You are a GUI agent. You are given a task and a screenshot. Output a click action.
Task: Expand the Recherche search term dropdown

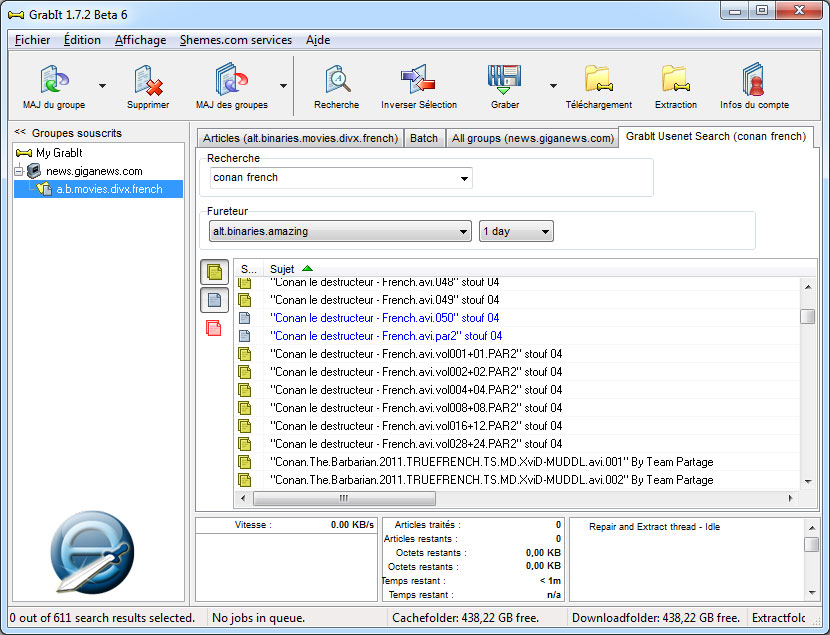pos(464,178)
